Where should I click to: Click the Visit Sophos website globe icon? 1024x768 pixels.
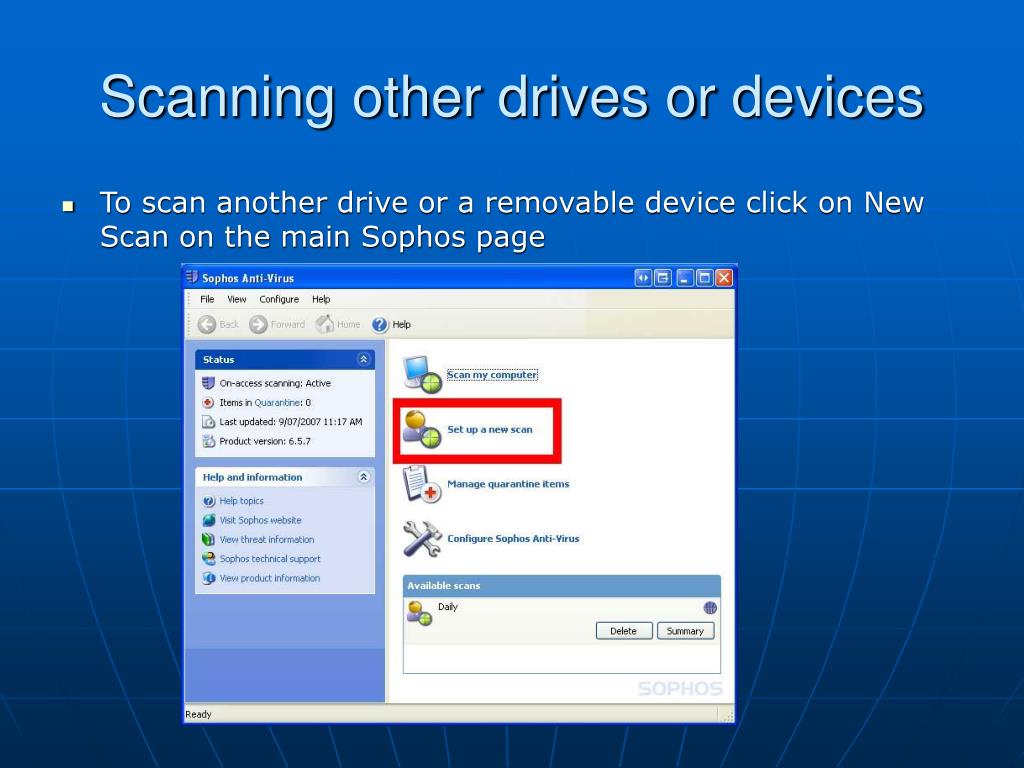click(x=209, y=520)
